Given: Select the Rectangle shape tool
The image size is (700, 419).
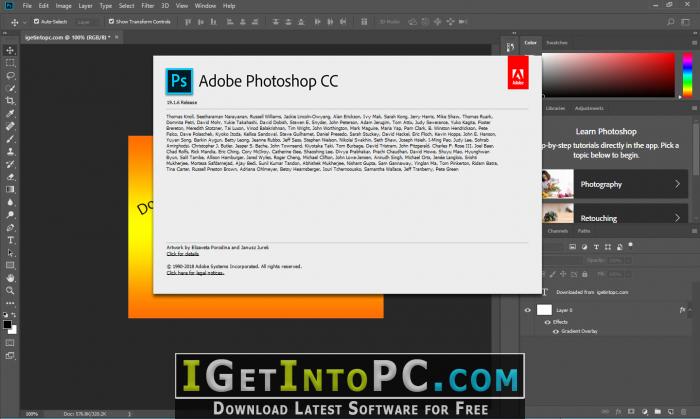Looking at the screenshot, I should (x=10, y=266).
